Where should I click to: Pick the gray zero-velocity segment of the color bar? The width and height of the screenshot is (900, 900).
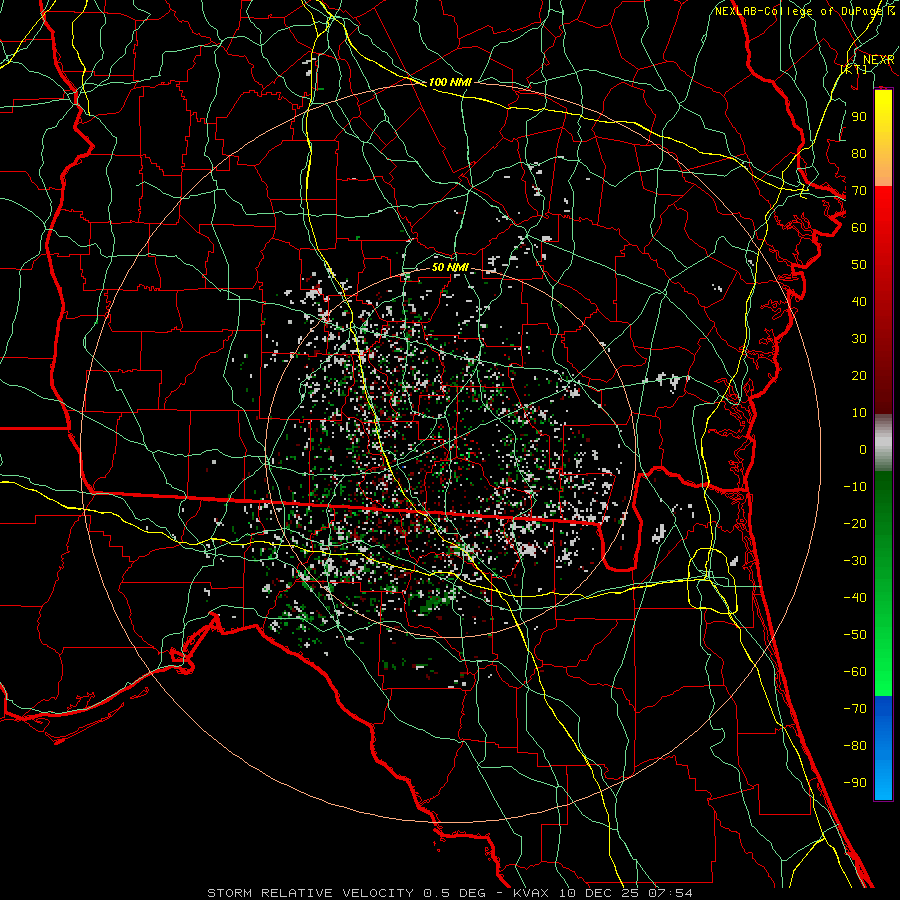(x=883, y=443)
